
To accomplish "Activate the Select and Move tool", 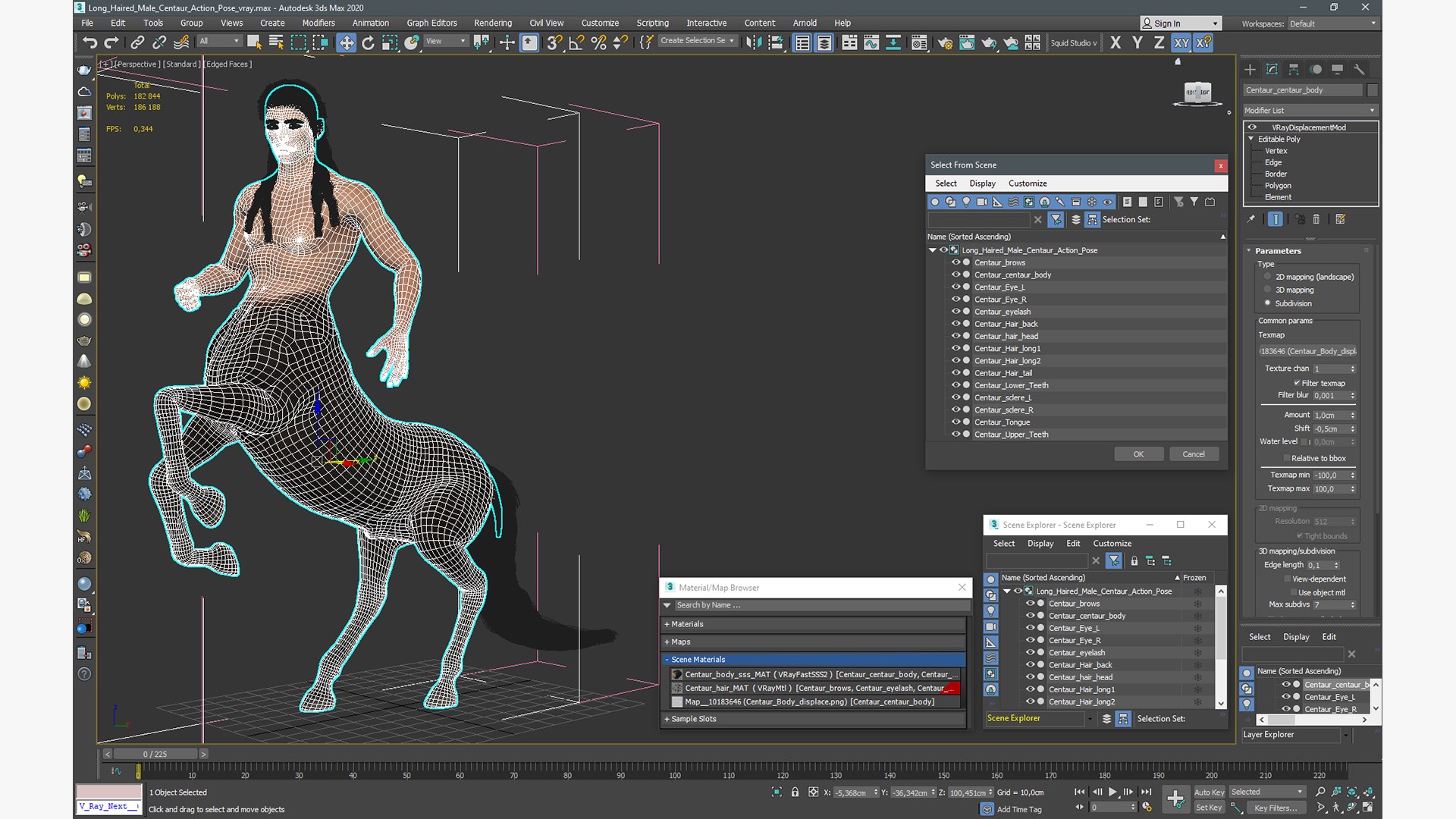I will pyautogui.click(x=347, y=42).
